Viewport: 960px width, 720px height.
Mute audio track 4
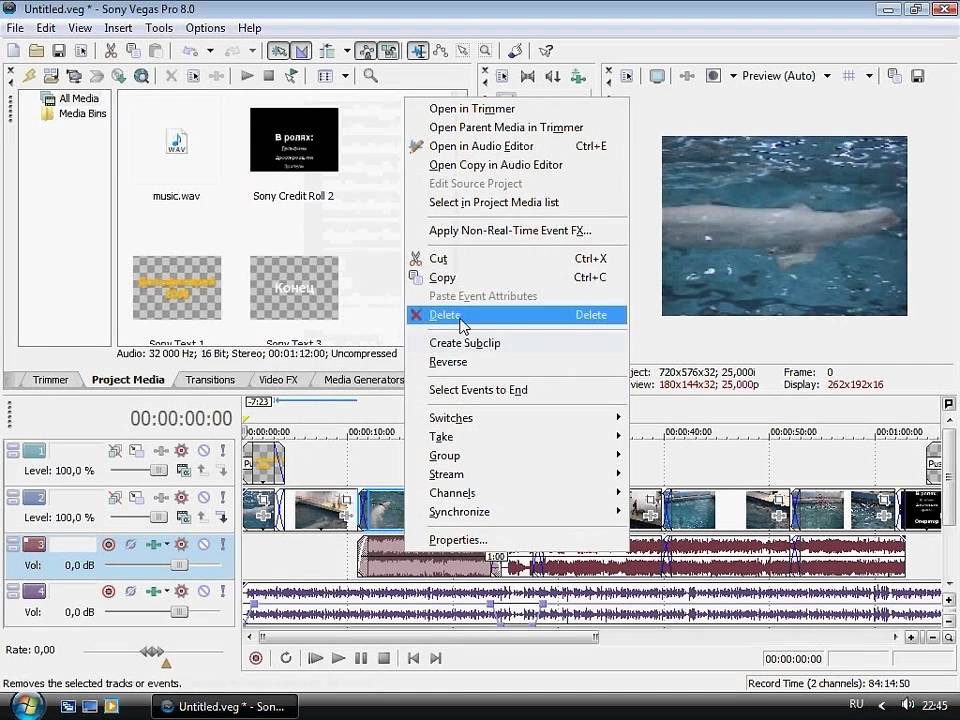[204, 591]
